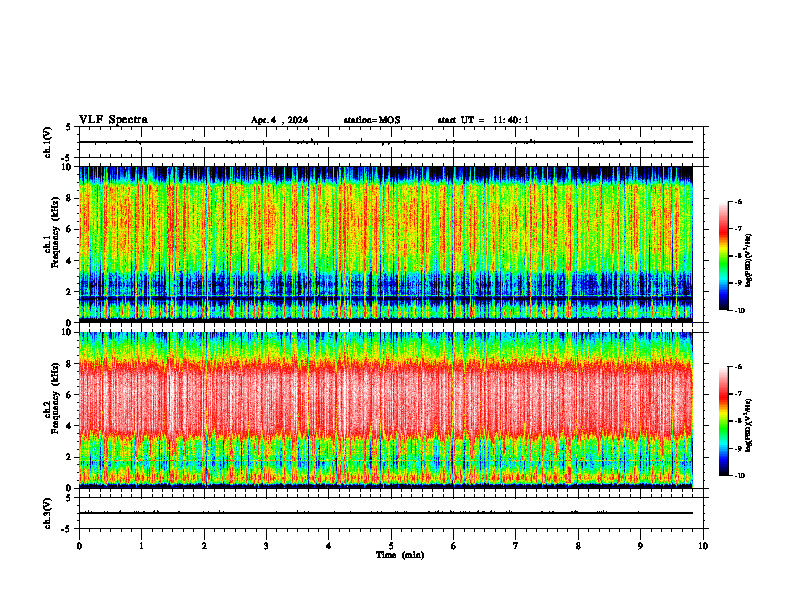Click inside the ch.2 spectrogram panel
The height and width of the screenshot is (612, 792).
[386, 410]
